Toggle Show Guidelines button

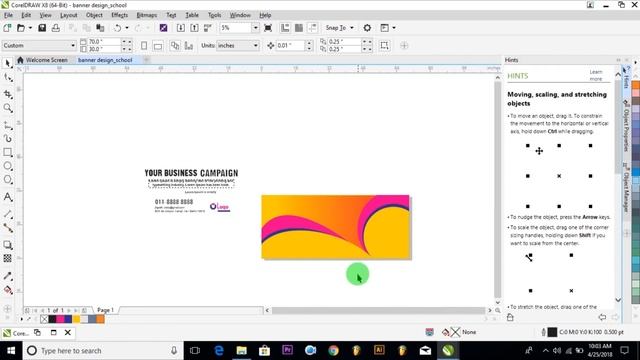tap(313, 28)
